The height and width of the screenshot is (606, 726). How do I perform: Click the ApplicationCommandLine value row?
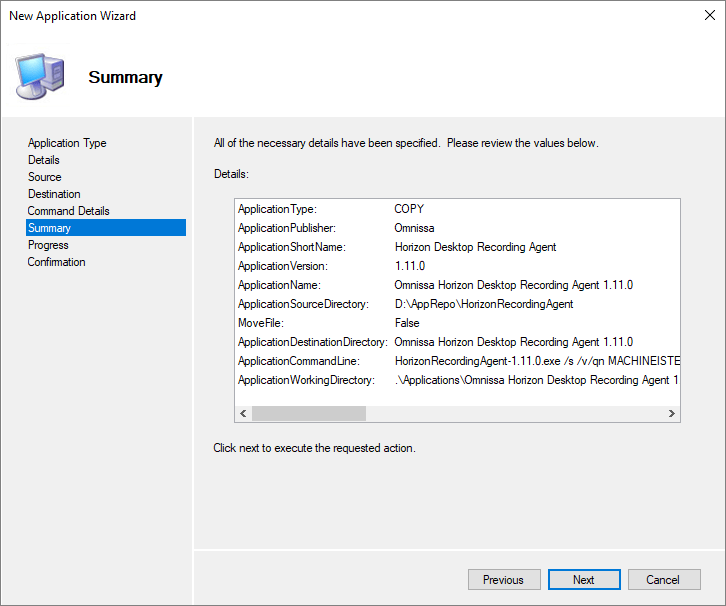tap(537, 361)
